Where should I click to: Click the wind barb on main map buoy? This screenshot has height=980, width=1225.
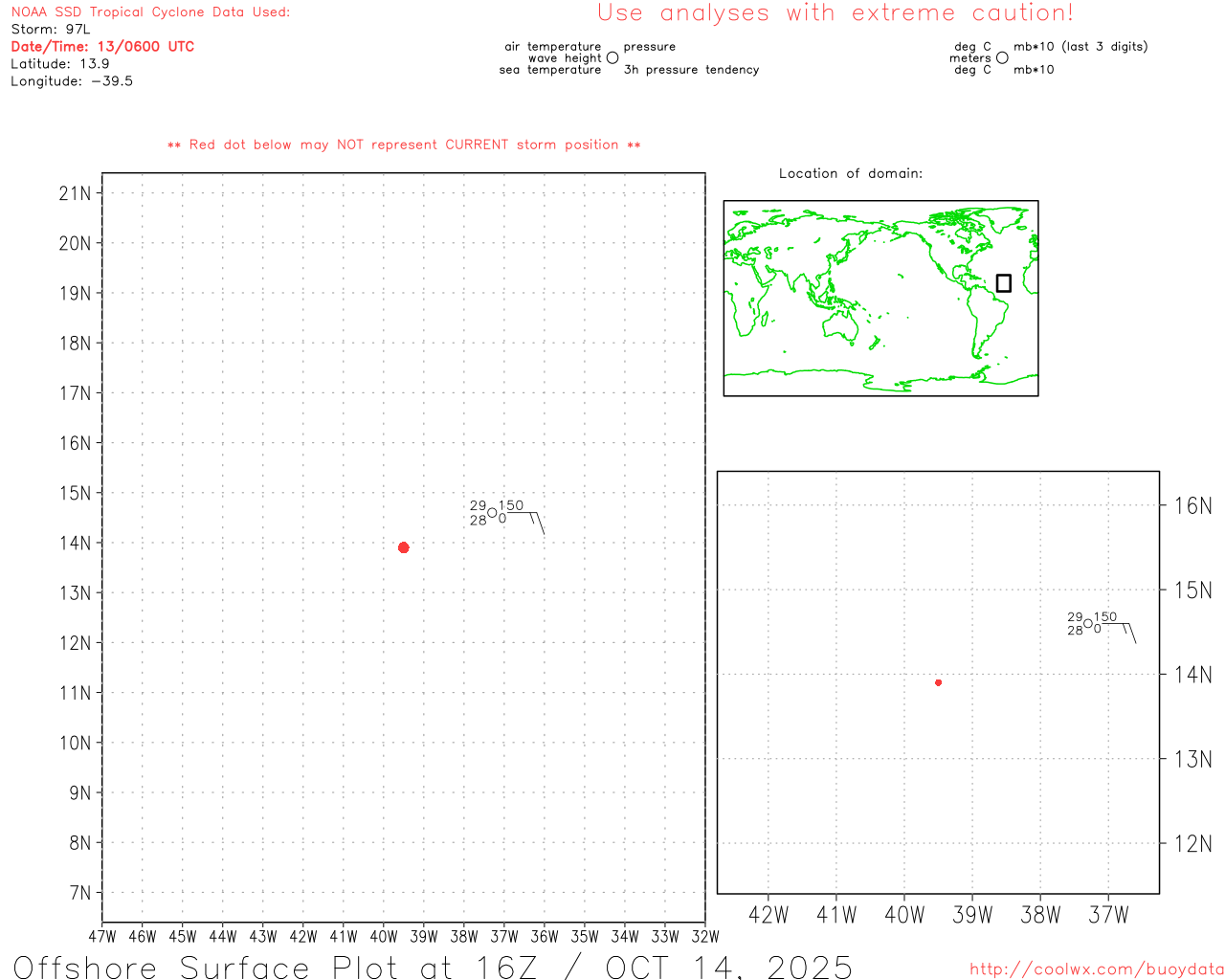point(526,523)
